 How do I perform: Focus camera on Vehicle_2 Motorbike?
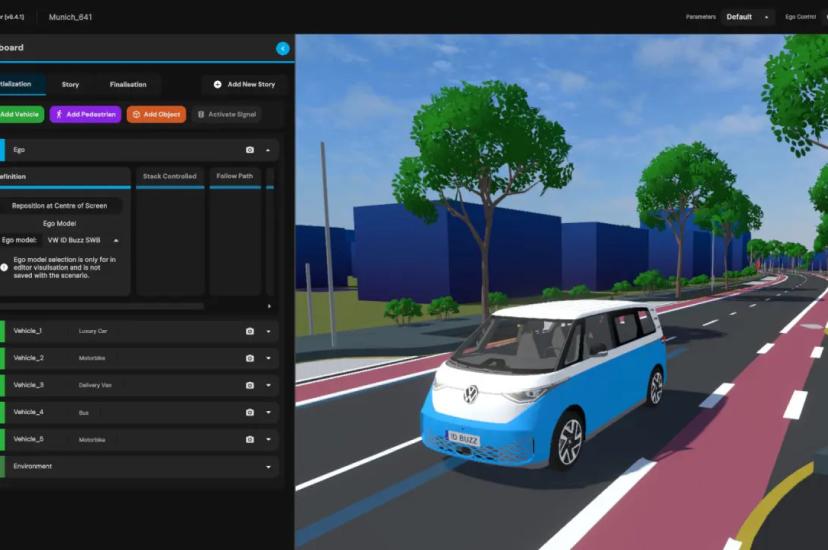[x=250, y=358]
